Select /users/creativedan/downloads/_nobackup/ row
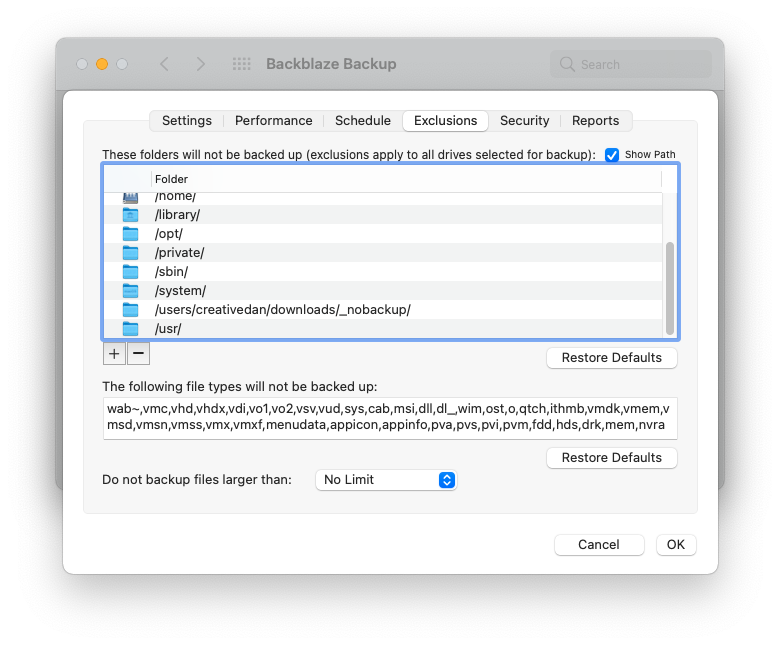 point(383,310)
